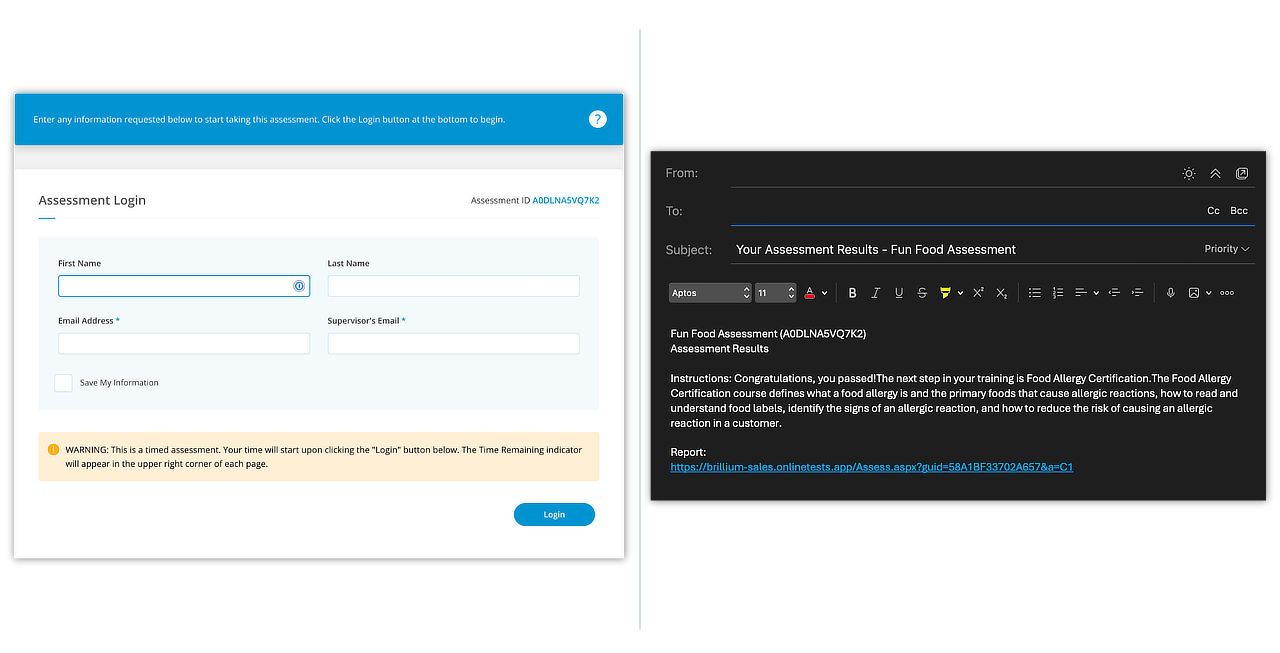This screenshot has width=1280, height=653.
Task: Click 'Assessment Results' line in email body
Action: point(719,349)
